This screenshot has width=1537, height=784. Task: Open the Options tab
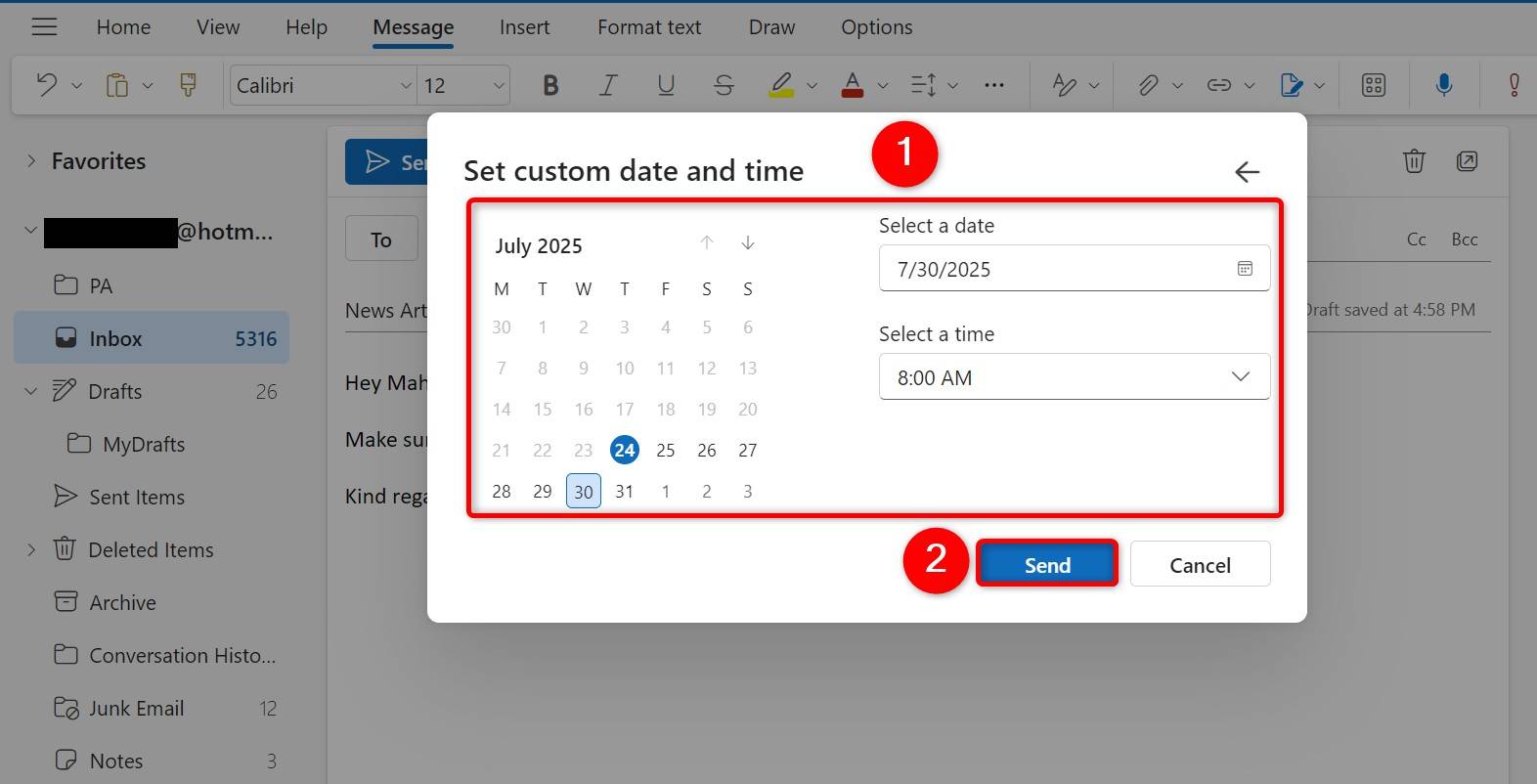coord(877,27)
